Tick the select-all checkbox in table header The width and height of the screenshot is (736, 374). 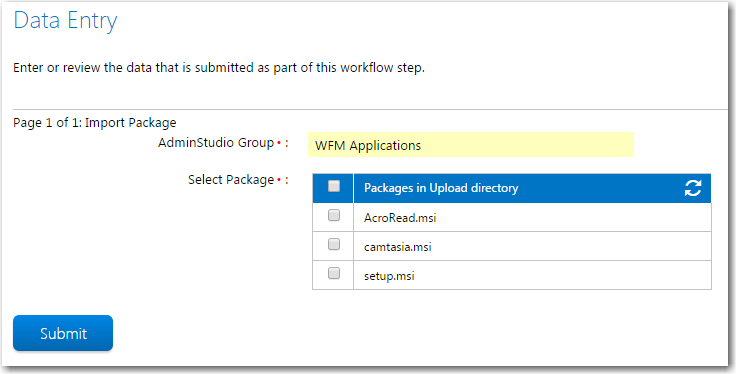(334, 186)
